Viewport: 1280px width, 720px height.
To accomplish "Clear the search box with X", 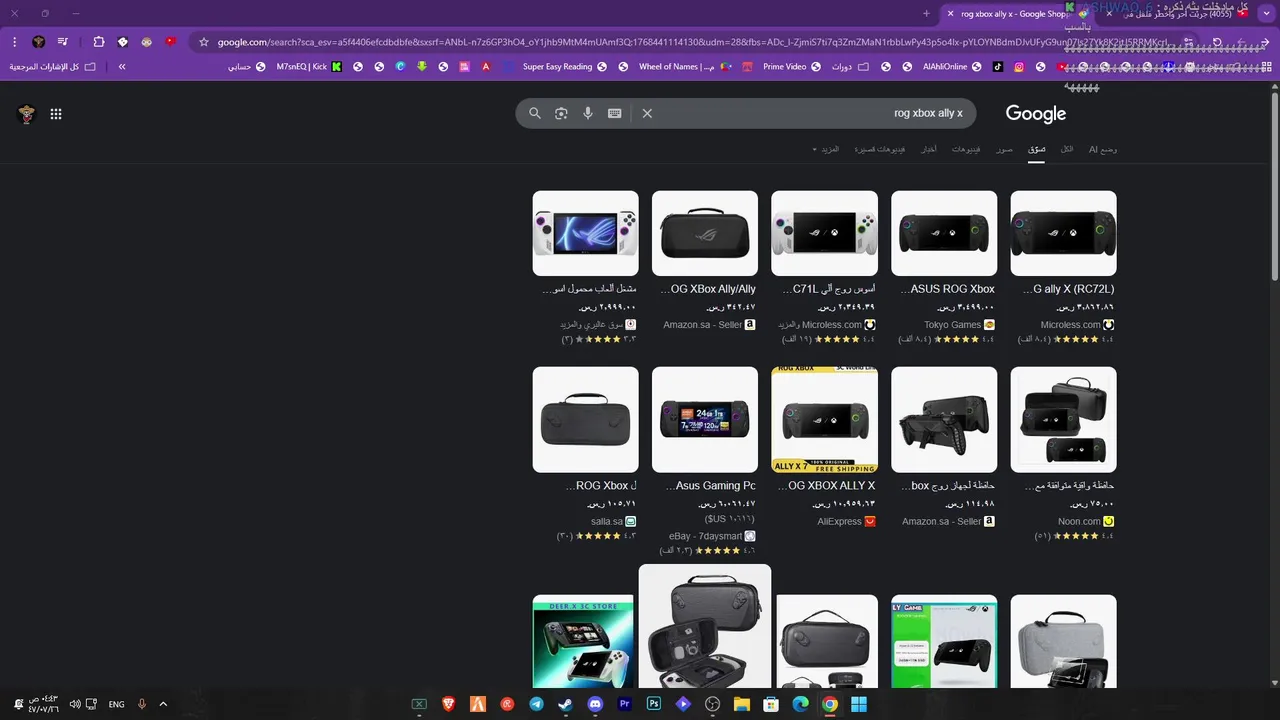I will [647, 113].
